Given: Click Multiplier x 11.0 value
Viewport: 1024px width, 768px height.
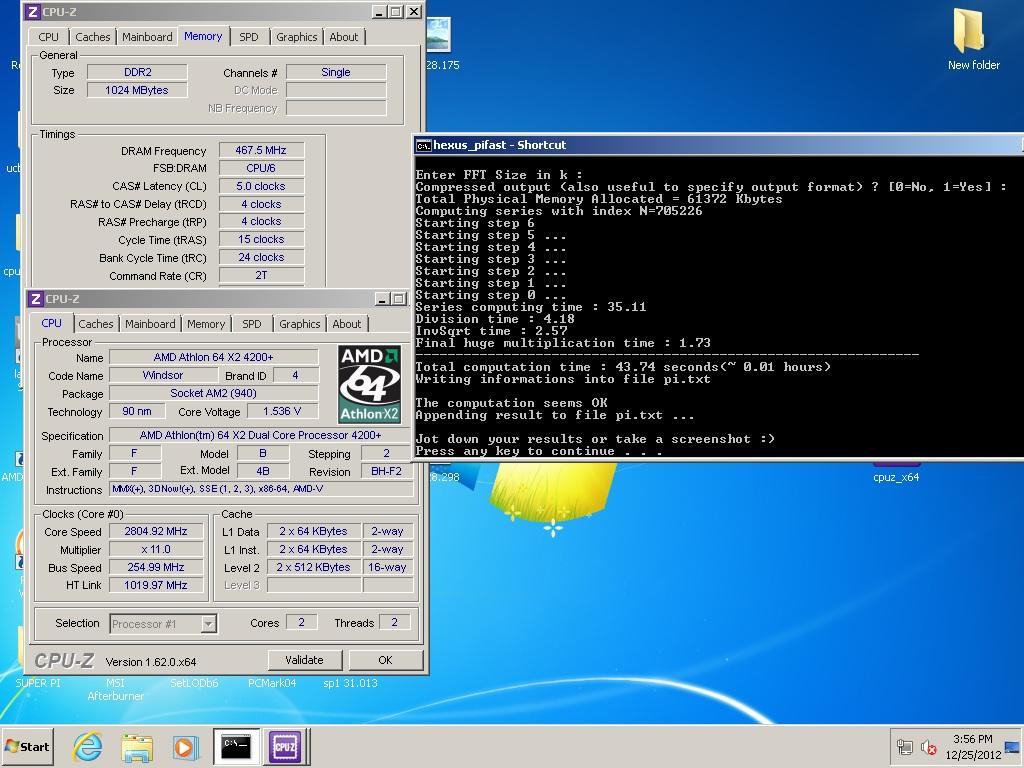Looking at the screenshot, I should 156,549.
